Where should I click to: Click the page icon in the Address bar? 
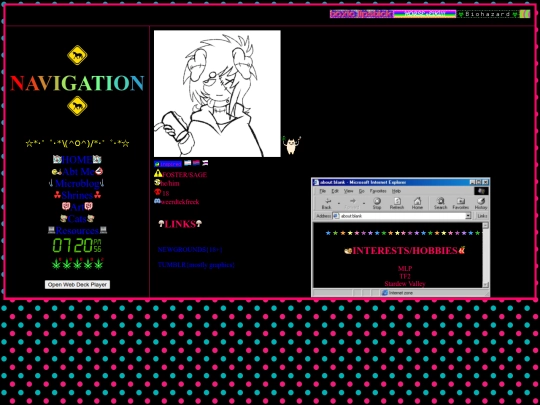336,216
